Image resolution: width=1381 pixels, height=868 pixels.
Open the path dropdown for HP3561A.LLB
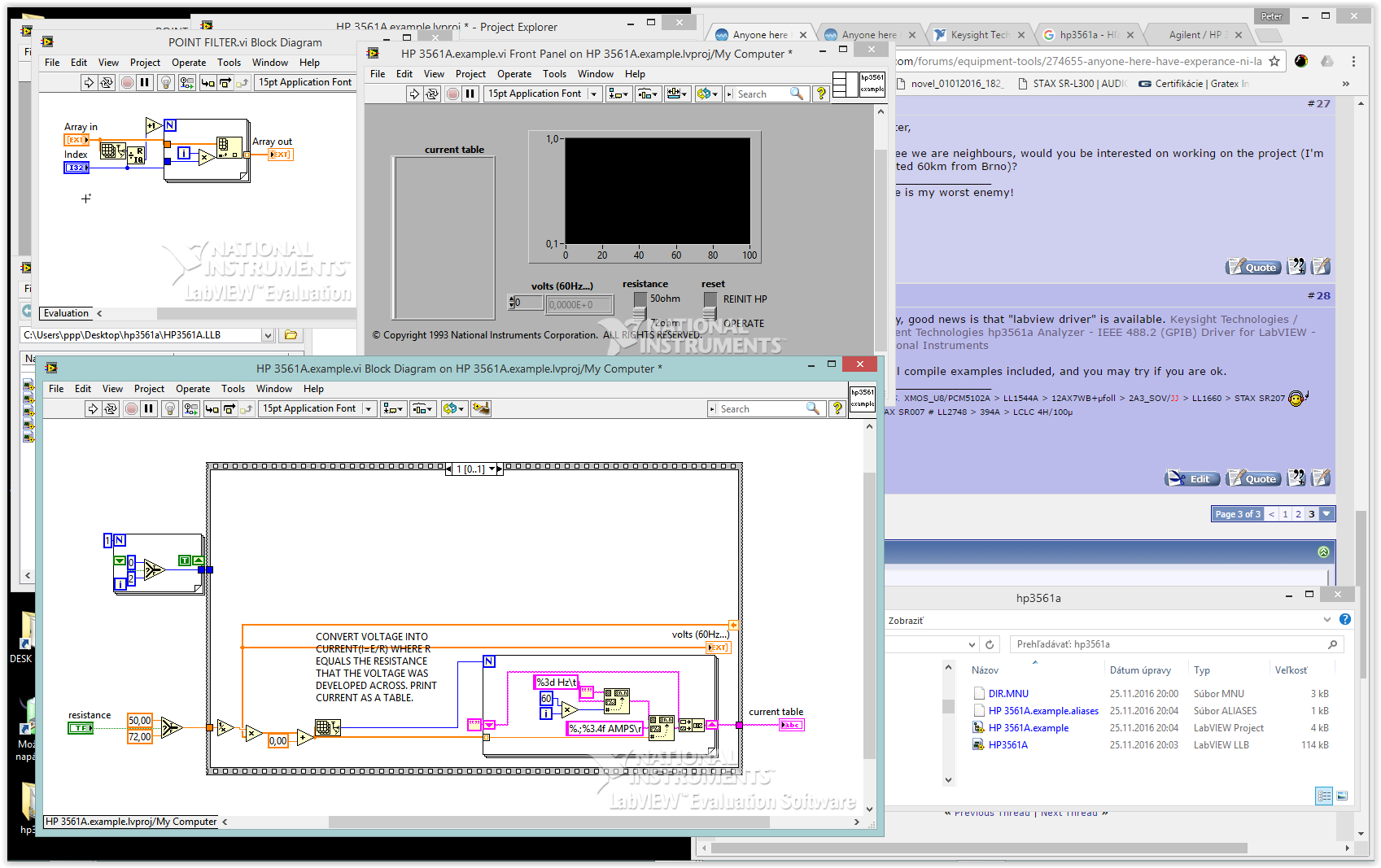pos(268,335)
